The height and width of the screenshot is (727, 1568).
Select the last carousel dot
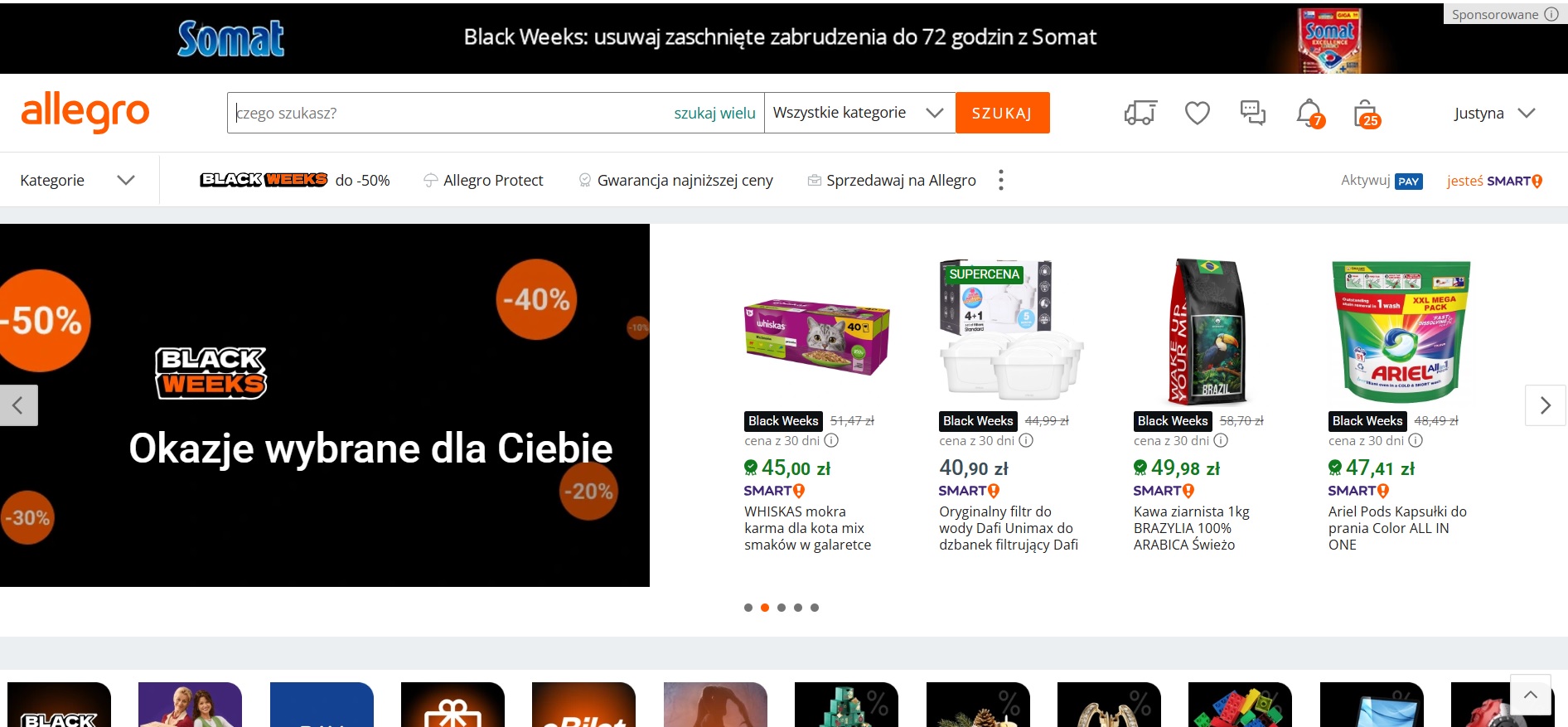click(x=815, y=608)
